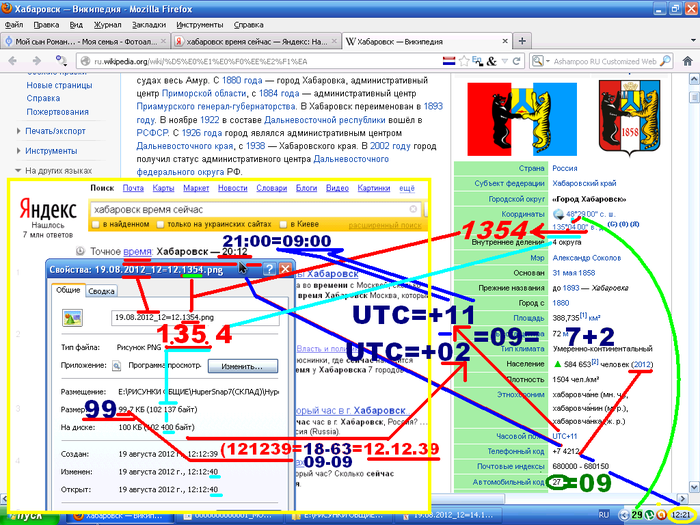Open the Правка menu

coord(46,25)
